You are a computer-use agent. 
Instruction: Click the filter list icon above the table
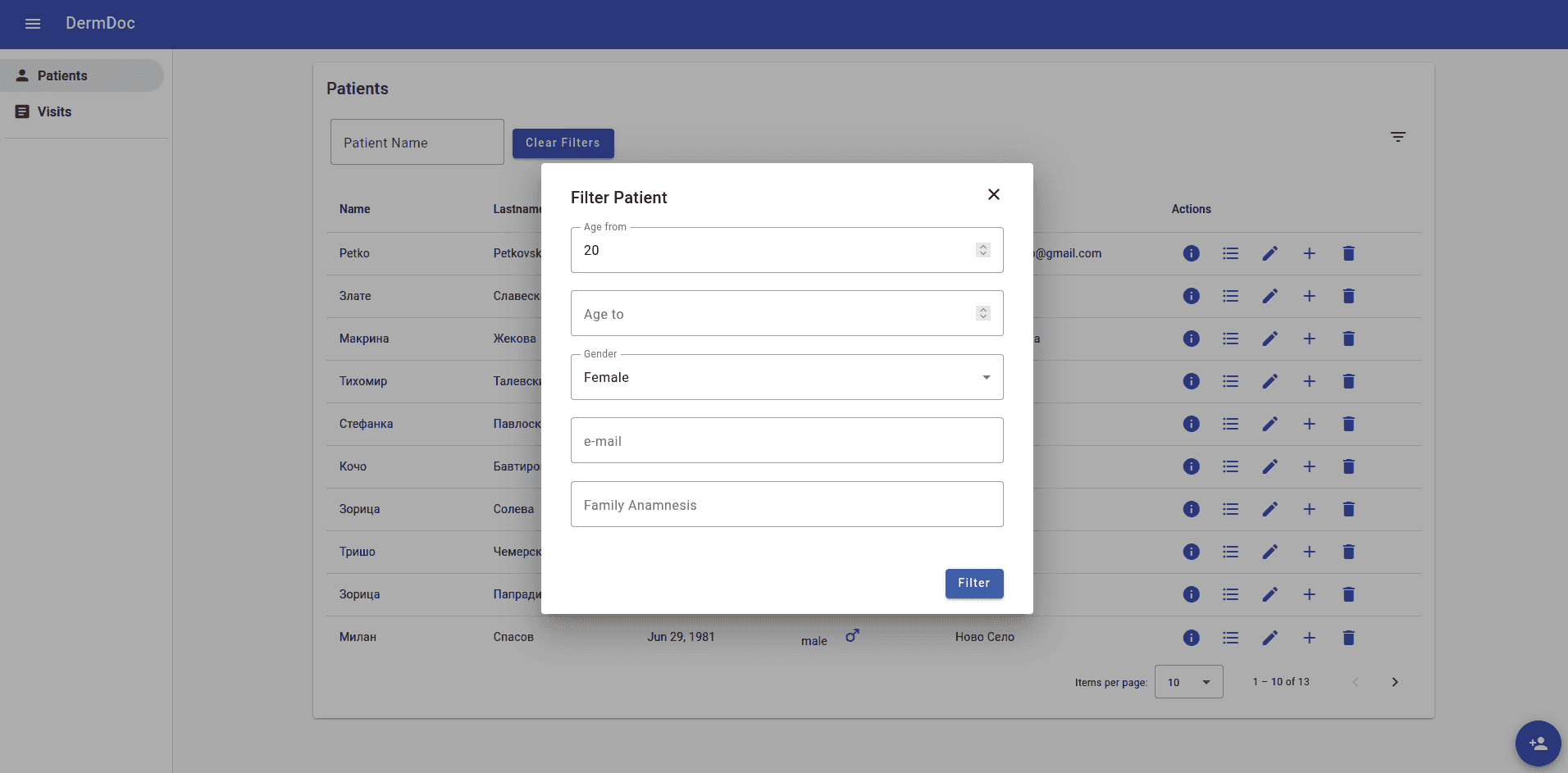[1397, 137]
